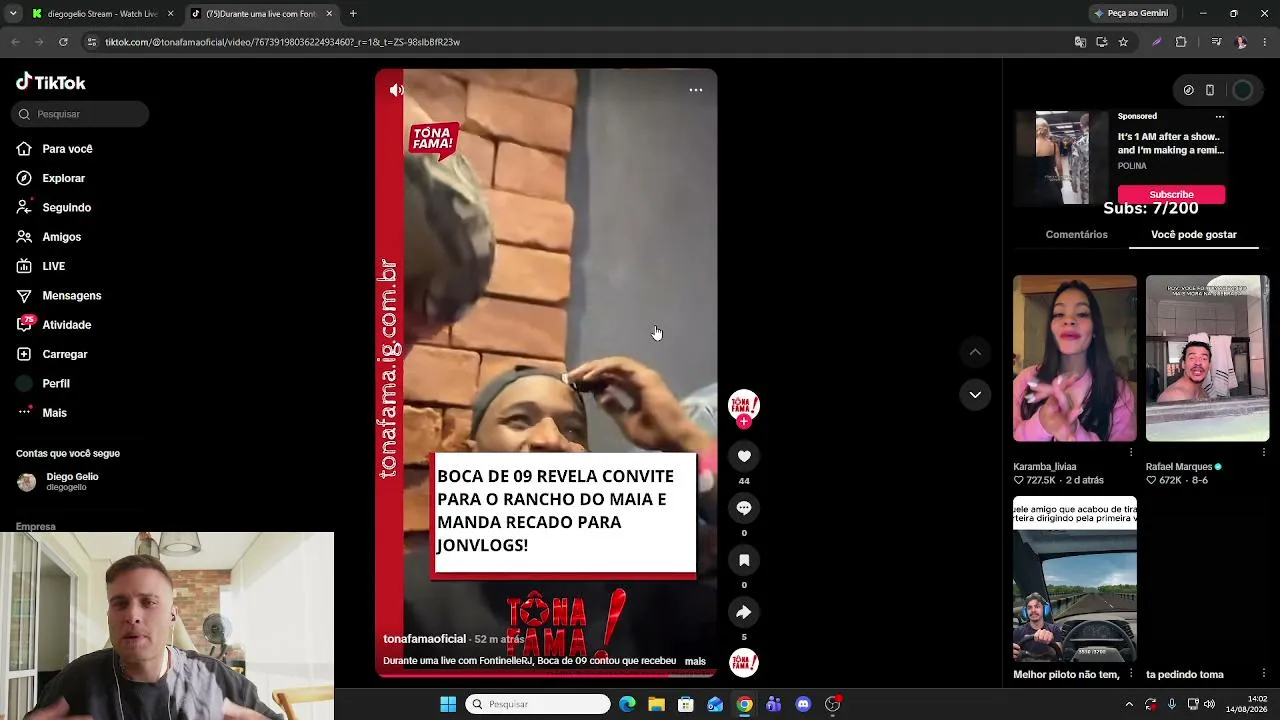Screen dimensions: 1280x720
Task: Open options for 'ta pedindo toma' video
Action: 1264,673
